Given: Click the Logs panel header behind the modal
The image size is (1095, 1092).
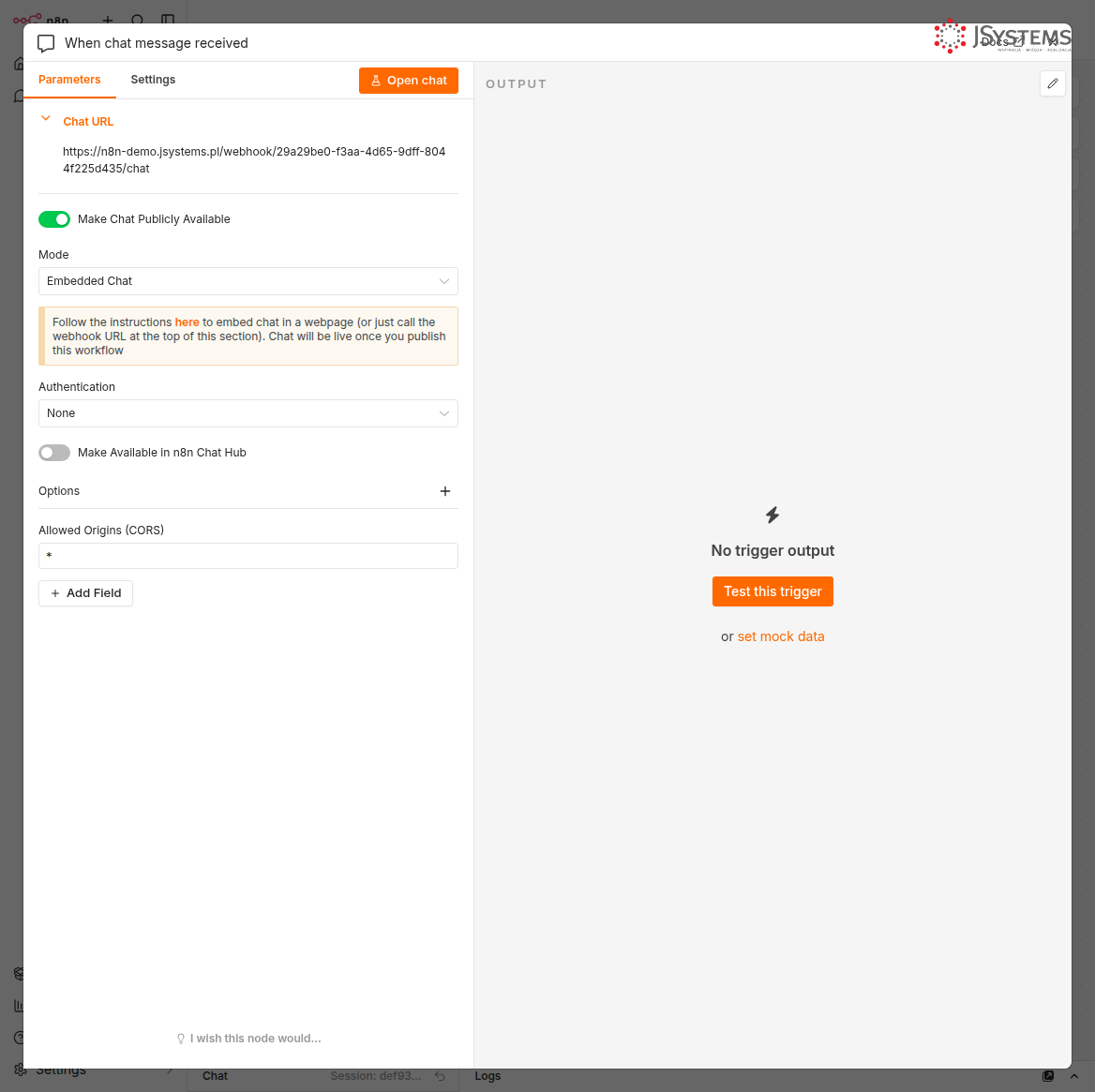Looking at the screenshot, I should tap(487, 1076).
